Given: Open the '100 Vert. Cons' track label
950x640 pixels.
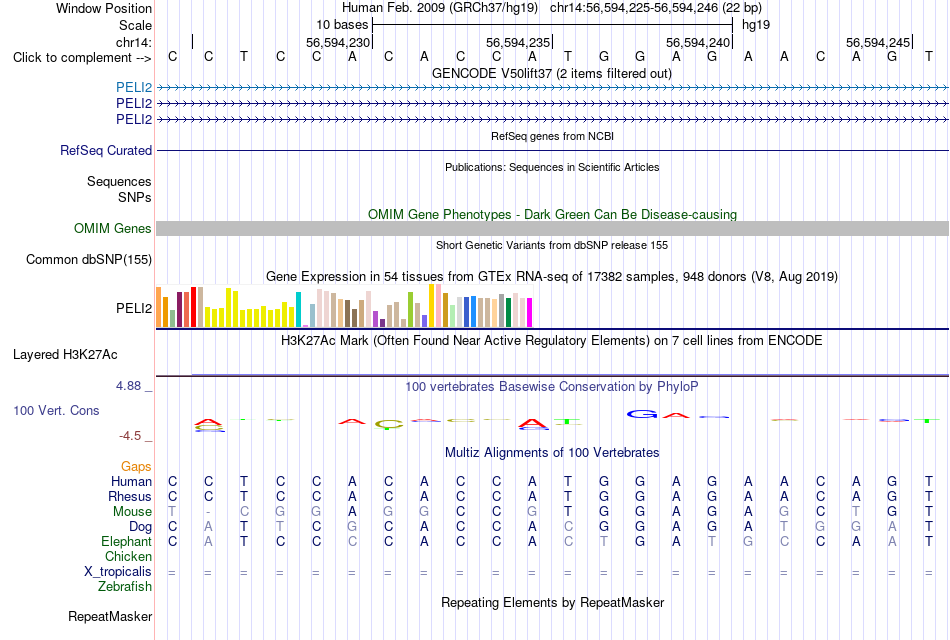Looking at the screenshot, I should [56, 410].
